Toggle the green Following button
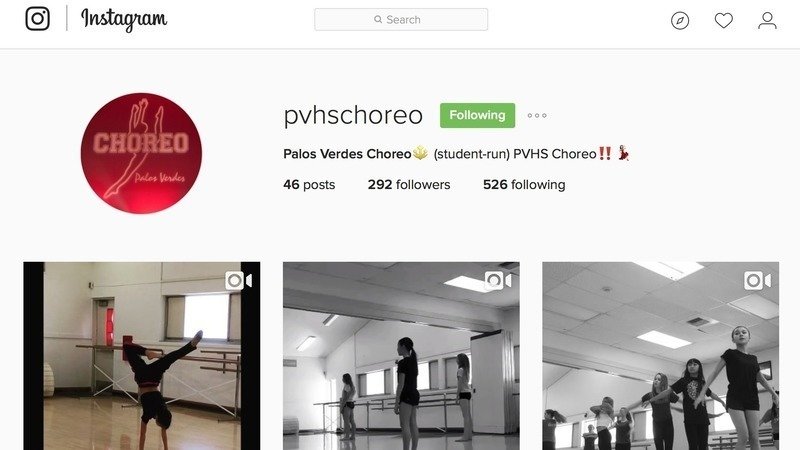 (x=478, y=115)
